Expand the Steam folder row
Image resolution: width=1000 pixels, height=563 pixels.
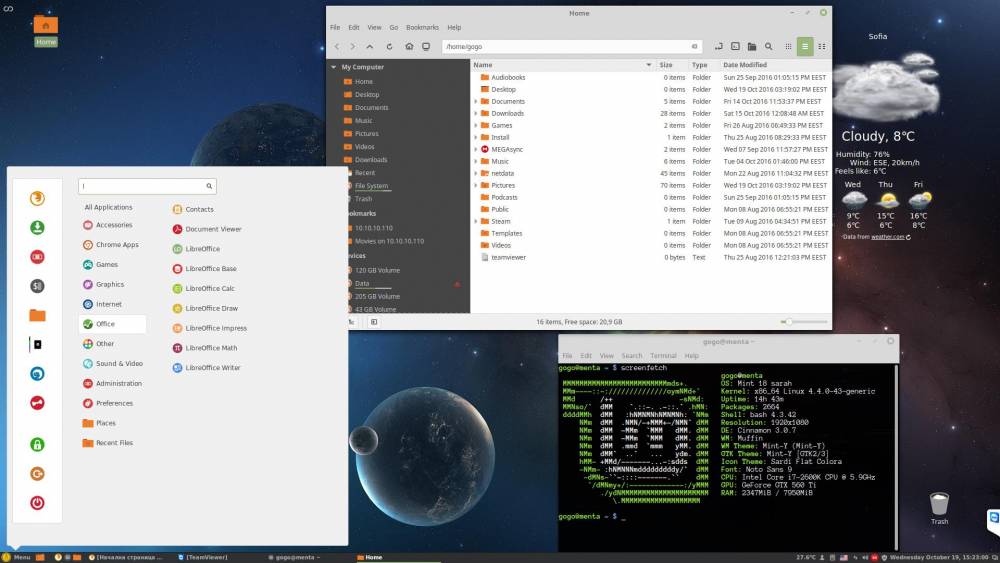(476, 221)
